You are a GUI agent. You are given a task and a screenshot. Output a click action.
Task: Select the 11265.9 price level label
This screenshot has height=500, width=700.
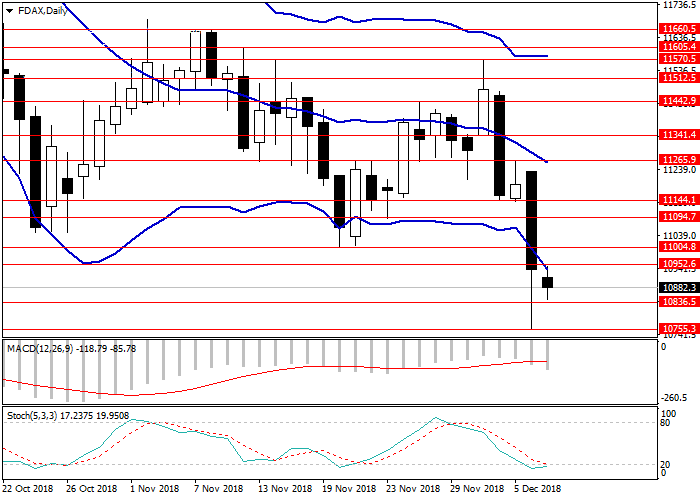tap(679, 160)
